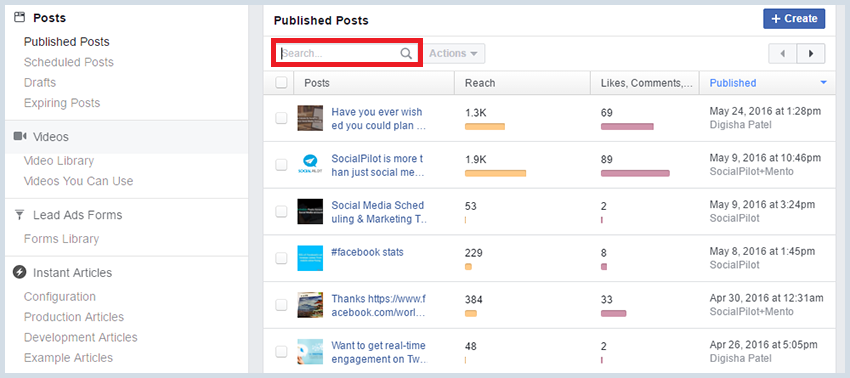Screen dimensions: 850x378
Task: Open Development Articles
Action: pos(81,337)
